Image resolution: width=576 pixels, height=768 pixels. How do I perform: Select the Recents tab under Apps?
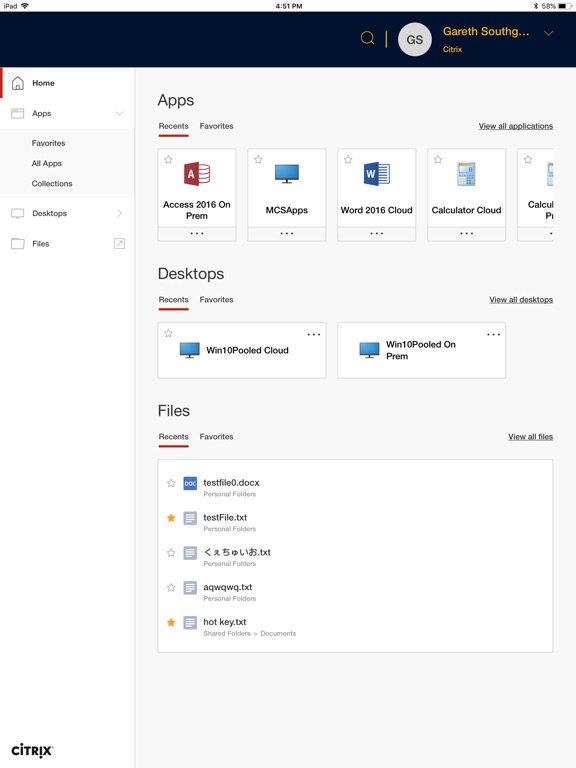173,126
